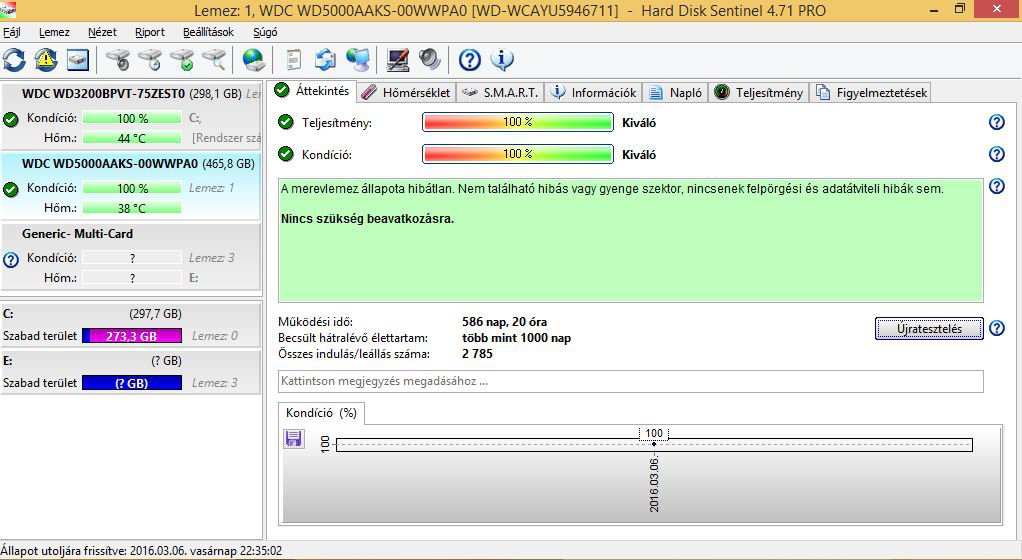Select the Kondíció (%) chart tab
This screenshot has width=1022, height=560.
point(321,413)
